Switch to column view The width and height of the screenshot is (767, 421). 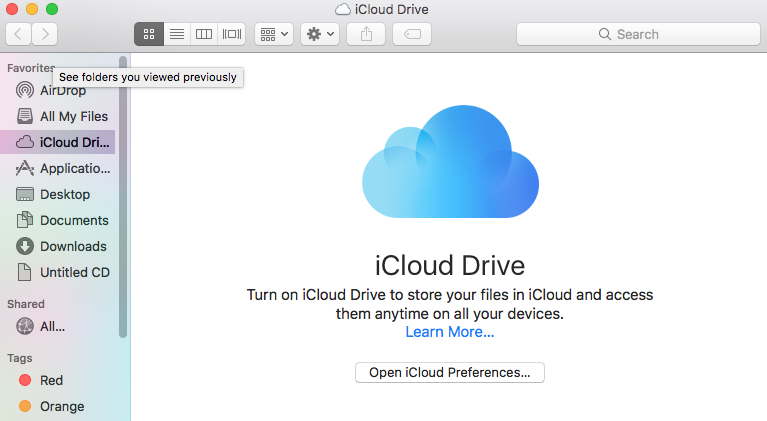click(x=203, y=34)
